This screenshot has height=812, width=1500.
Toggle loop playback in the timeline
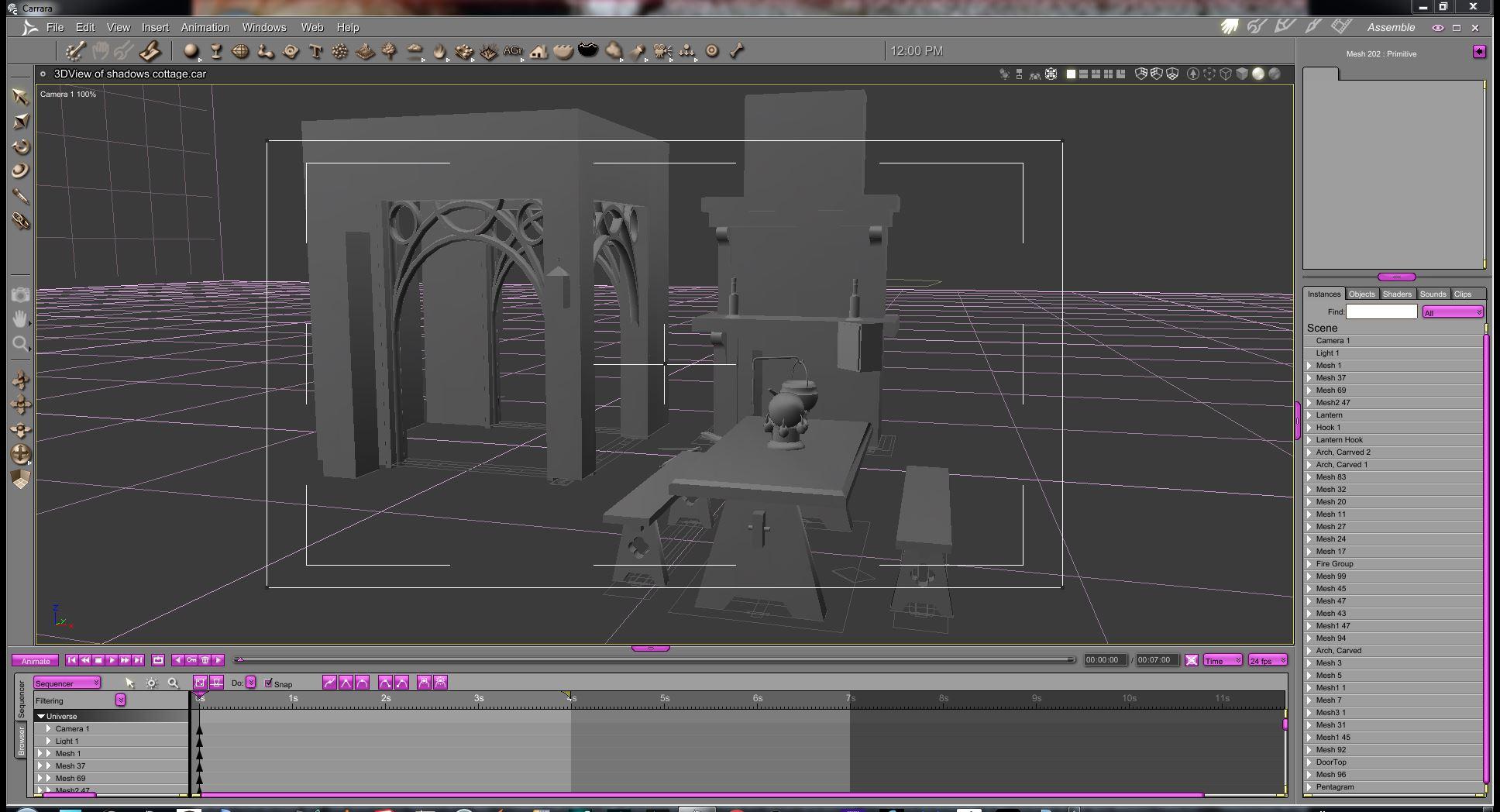158,660
